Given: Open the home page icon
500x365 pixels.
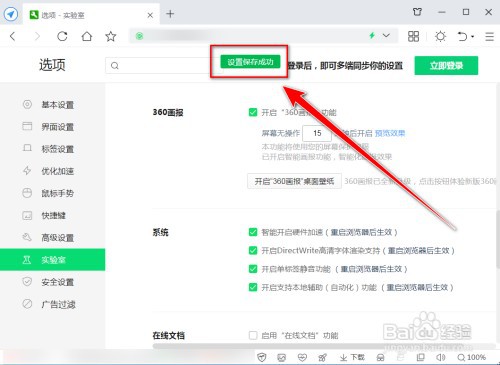Looking at the screenshot, I should [x=87, y=36].
